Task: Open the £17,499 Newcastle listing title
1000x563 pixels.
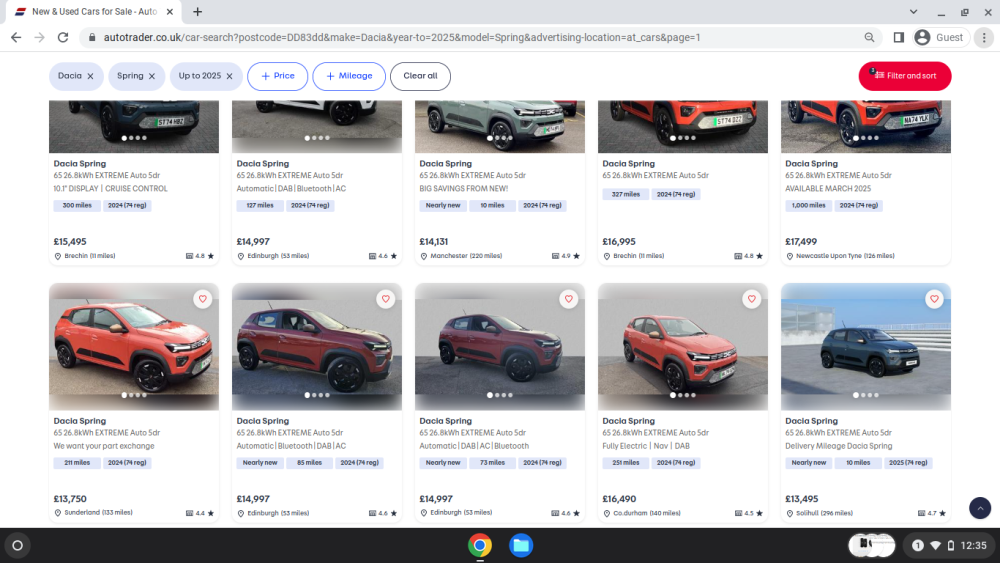Action: point(811,164)
